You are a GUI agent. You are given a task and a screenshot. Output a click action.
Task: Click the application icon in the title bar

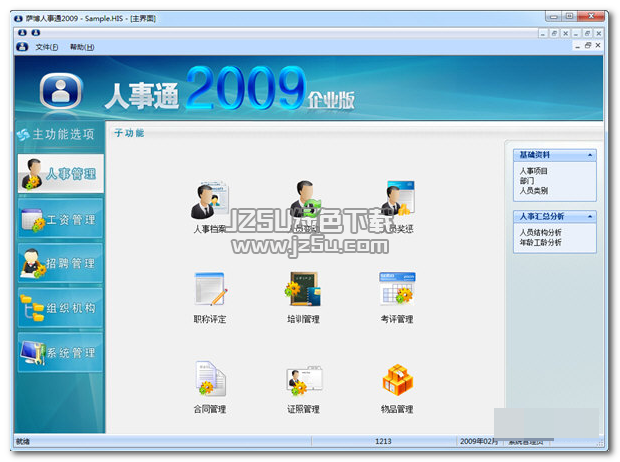(x=18, y=18)
